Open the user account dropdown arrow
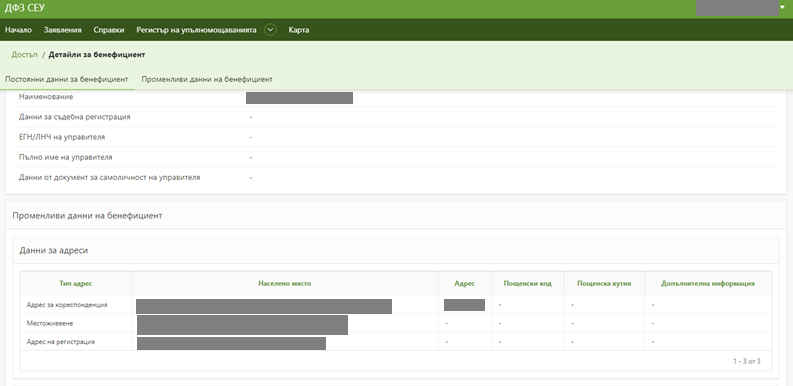The height and width of the screenshot is (386, 793). click(x=782, y=8)
